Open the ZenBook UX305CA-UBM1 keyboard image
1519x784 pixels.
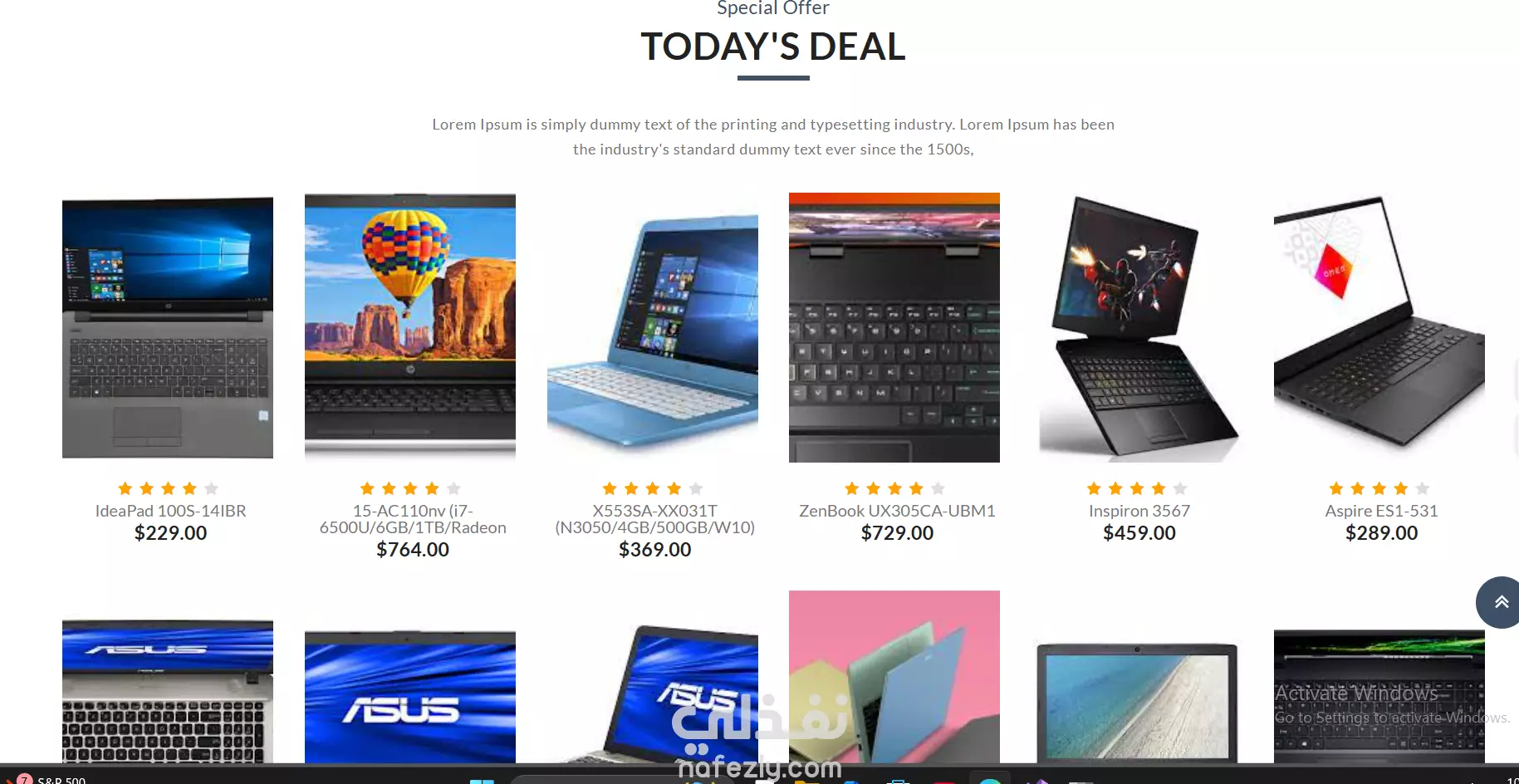(894, 327)
